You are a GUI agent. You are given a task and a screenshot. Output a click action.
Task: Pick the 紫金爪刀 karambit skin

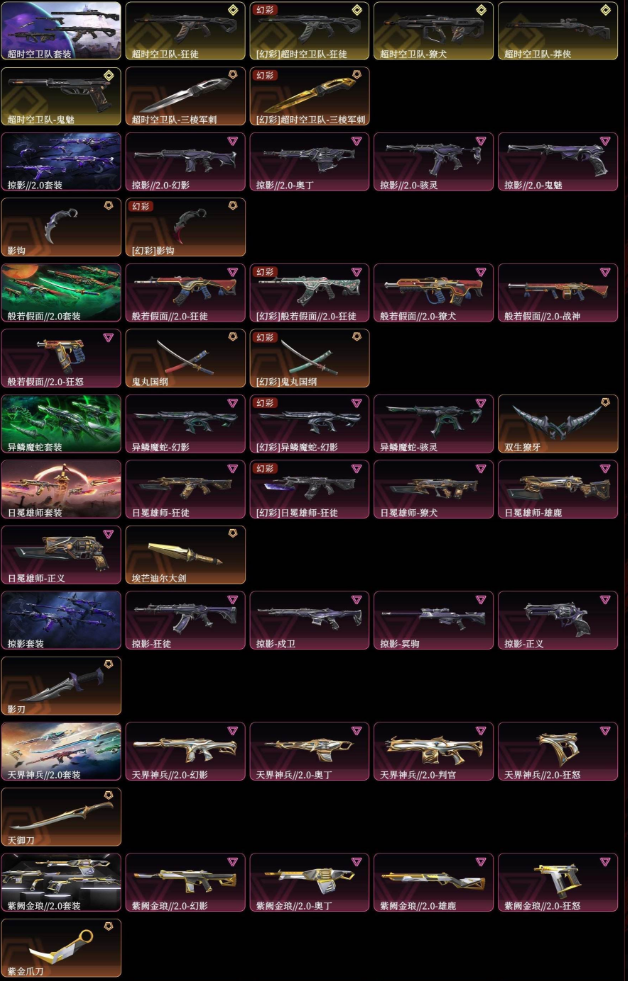(x=61, y=948)
